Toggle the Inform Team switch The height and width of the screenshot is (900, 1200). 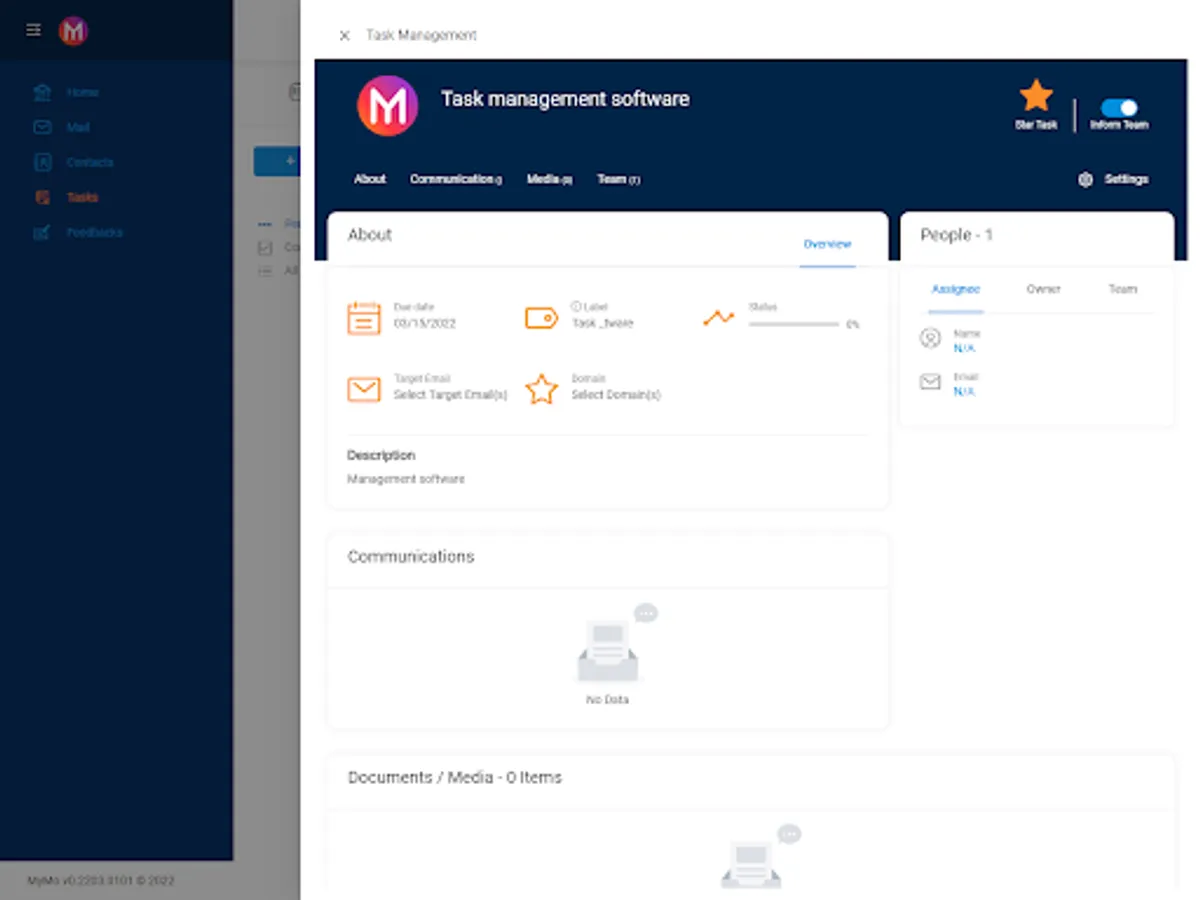click(1119, 108)
